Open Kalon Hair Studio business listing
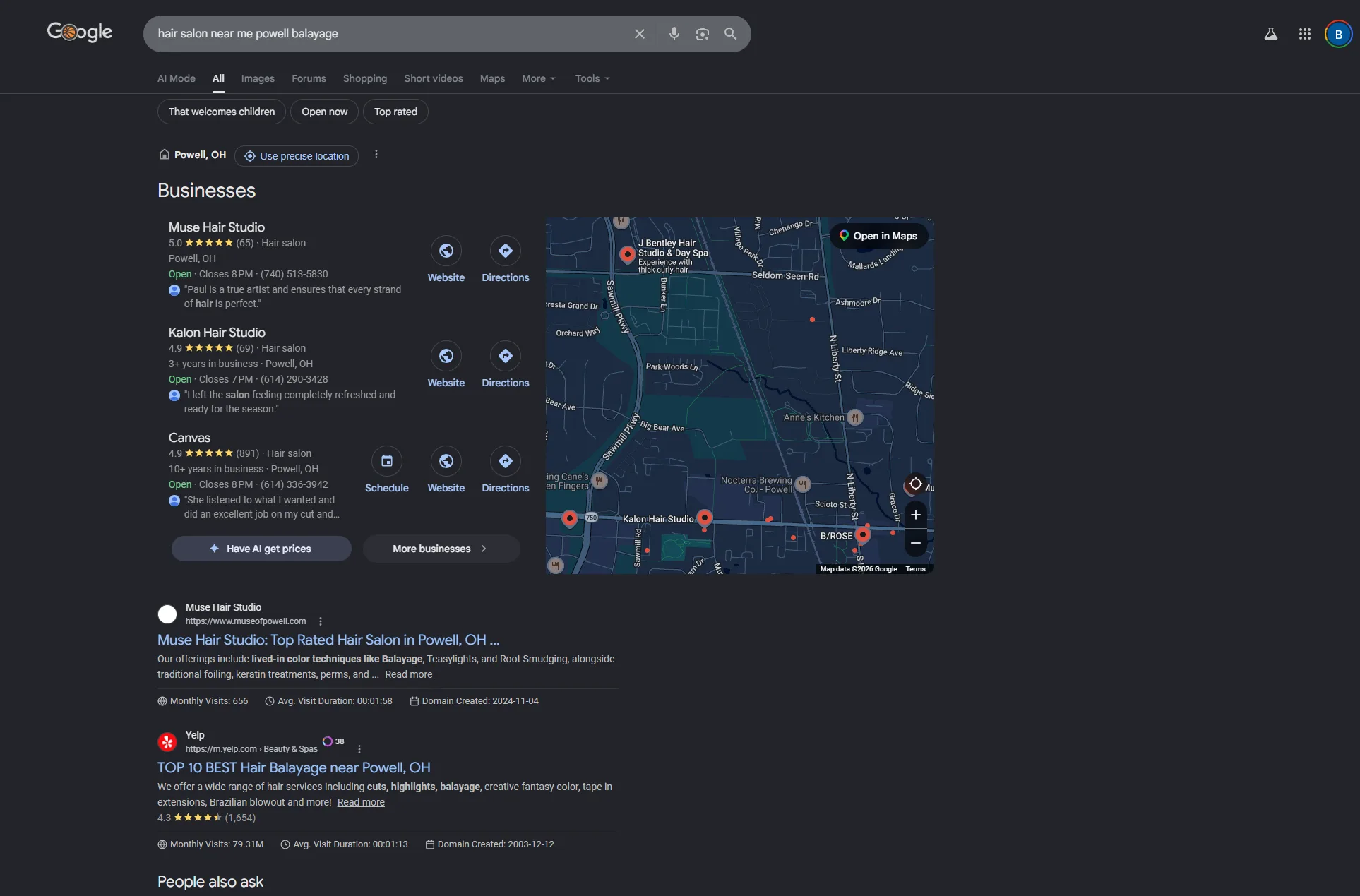Image resolution: width=1360 pixels, height=896 pixels. coord(217,333)
